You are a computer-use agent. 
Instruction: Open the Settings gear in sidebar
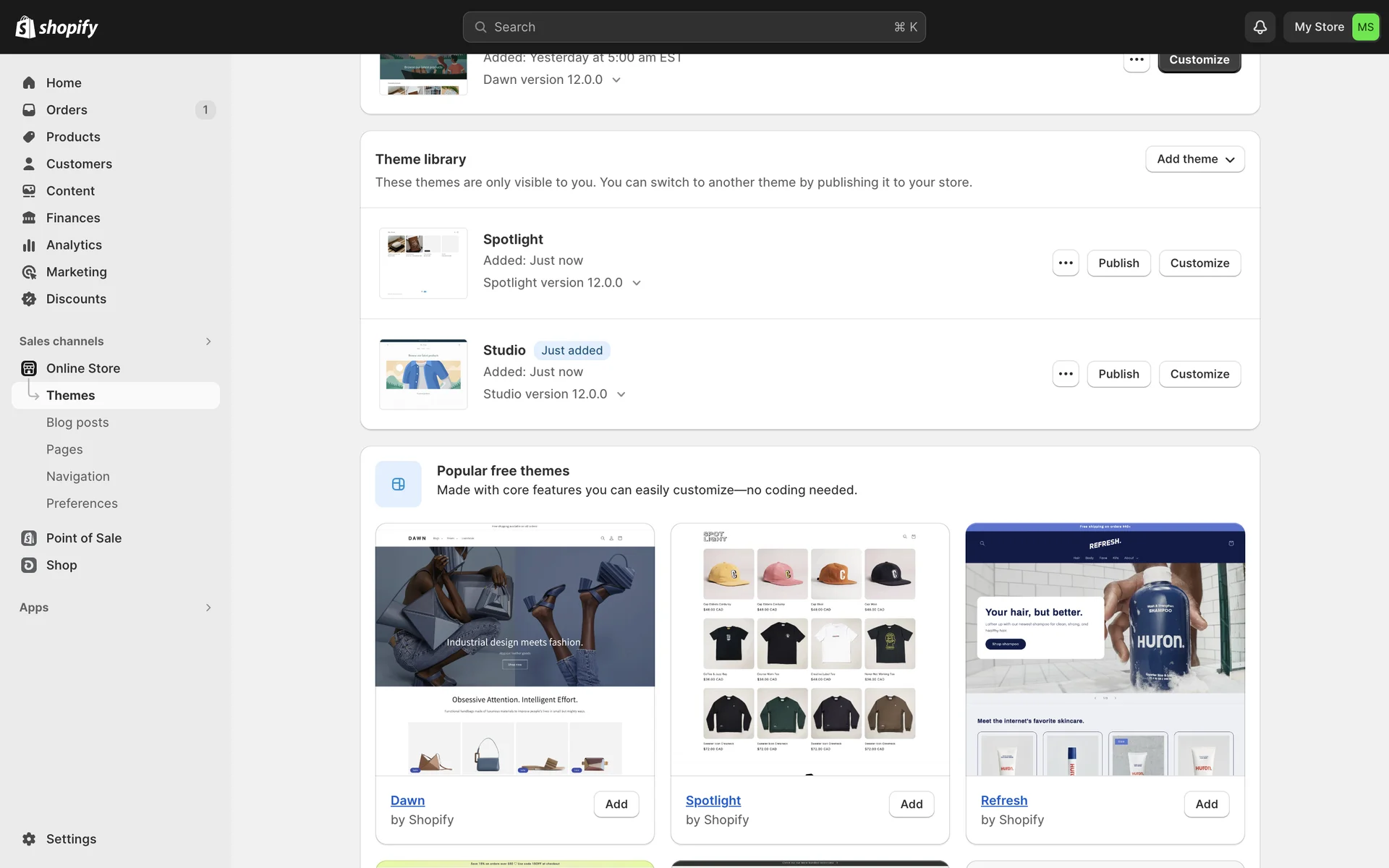tap(29, 839)
